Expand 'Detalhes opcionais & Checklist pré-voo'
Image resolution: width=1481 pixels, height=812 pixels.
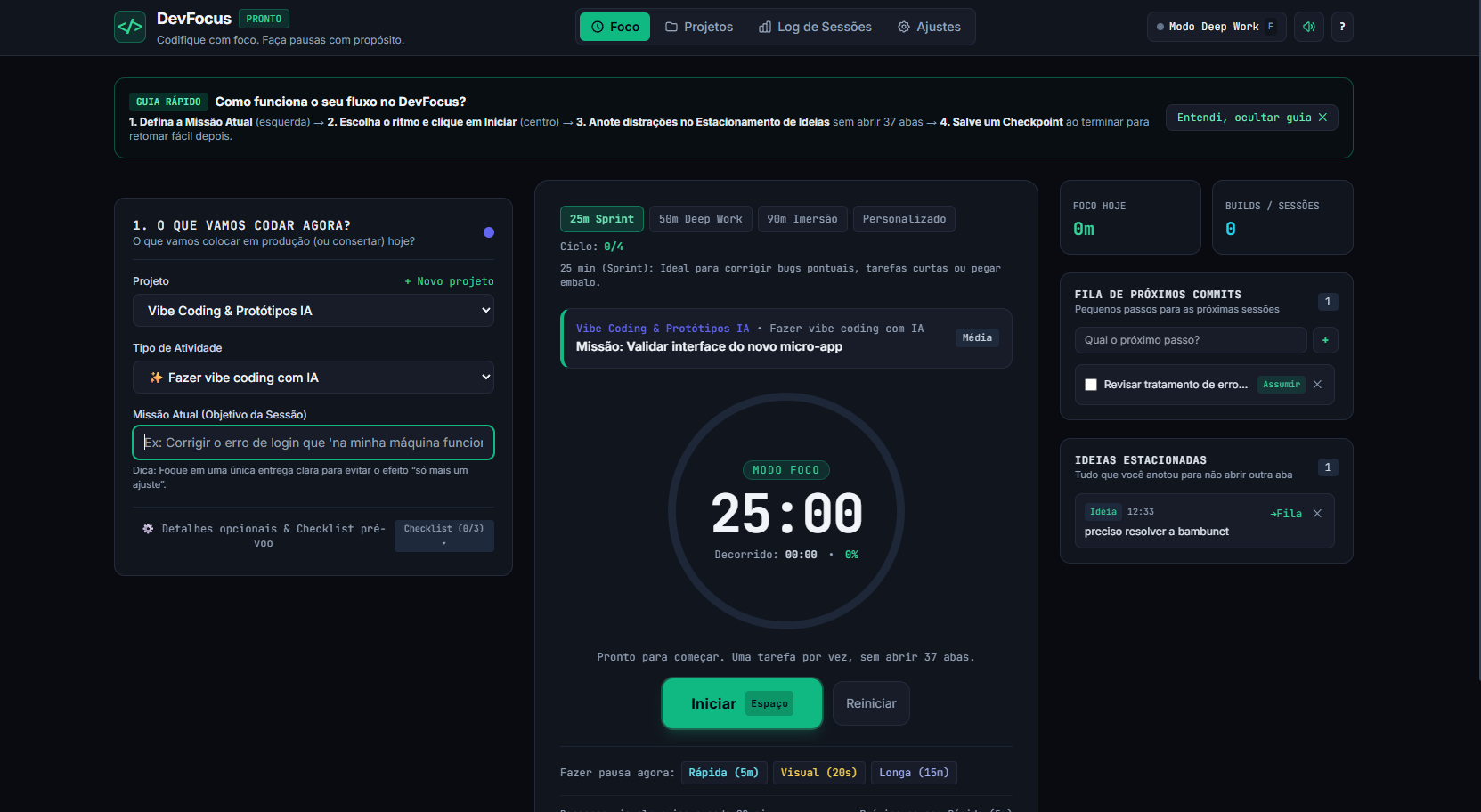tap(264, 536)
